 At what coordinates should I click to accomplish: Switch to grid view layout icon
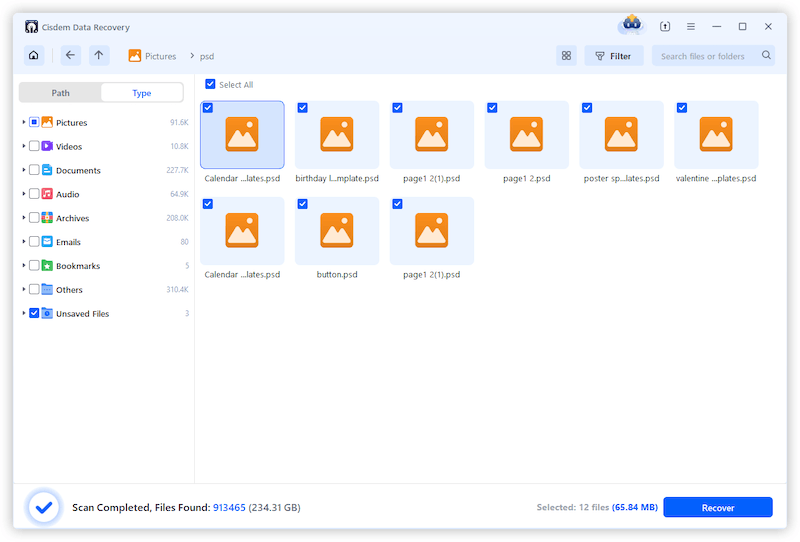click(x=566, y=56)
